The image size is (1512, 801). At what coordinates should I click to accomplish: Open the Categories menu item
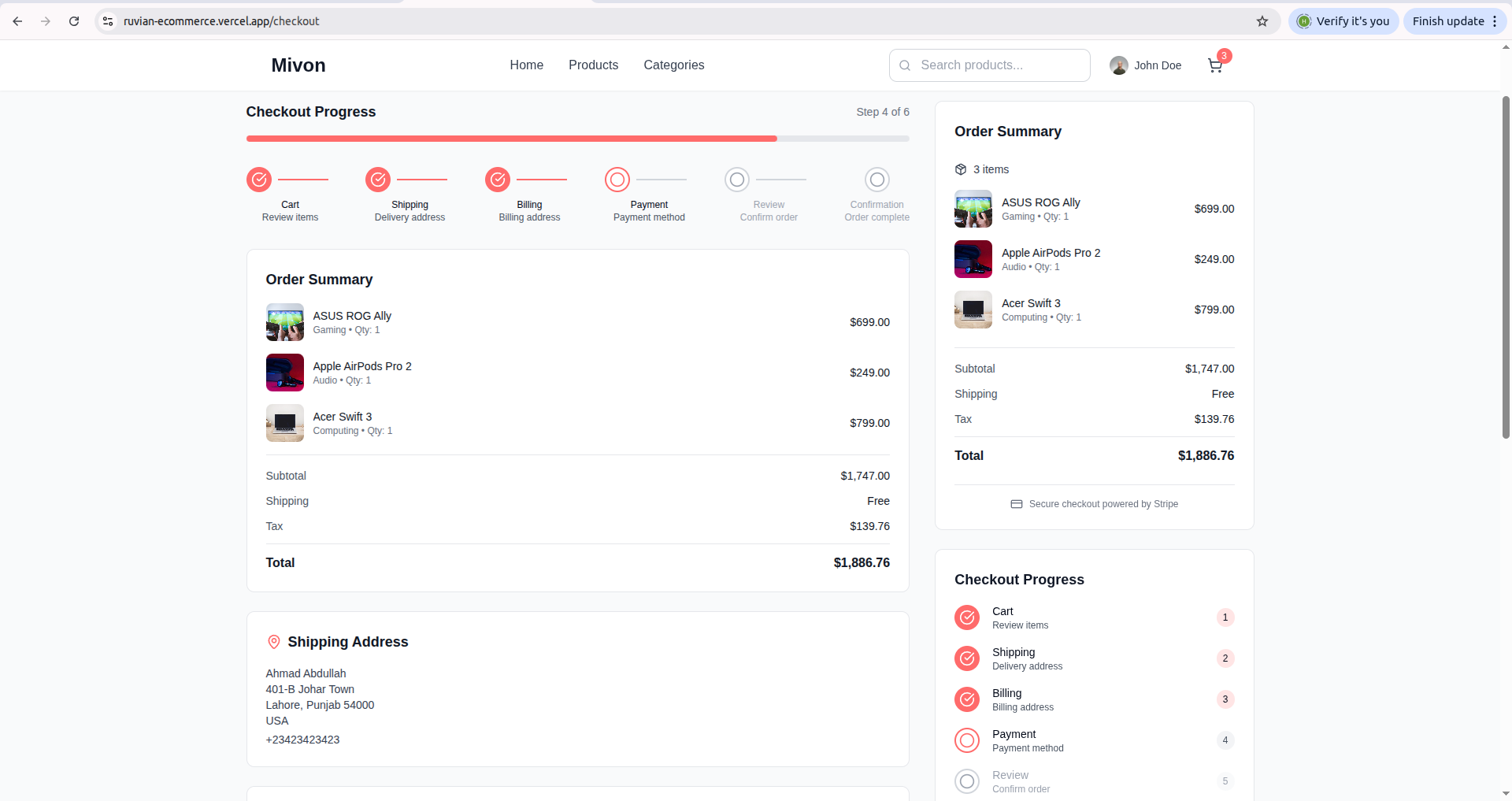coord(674,65)
